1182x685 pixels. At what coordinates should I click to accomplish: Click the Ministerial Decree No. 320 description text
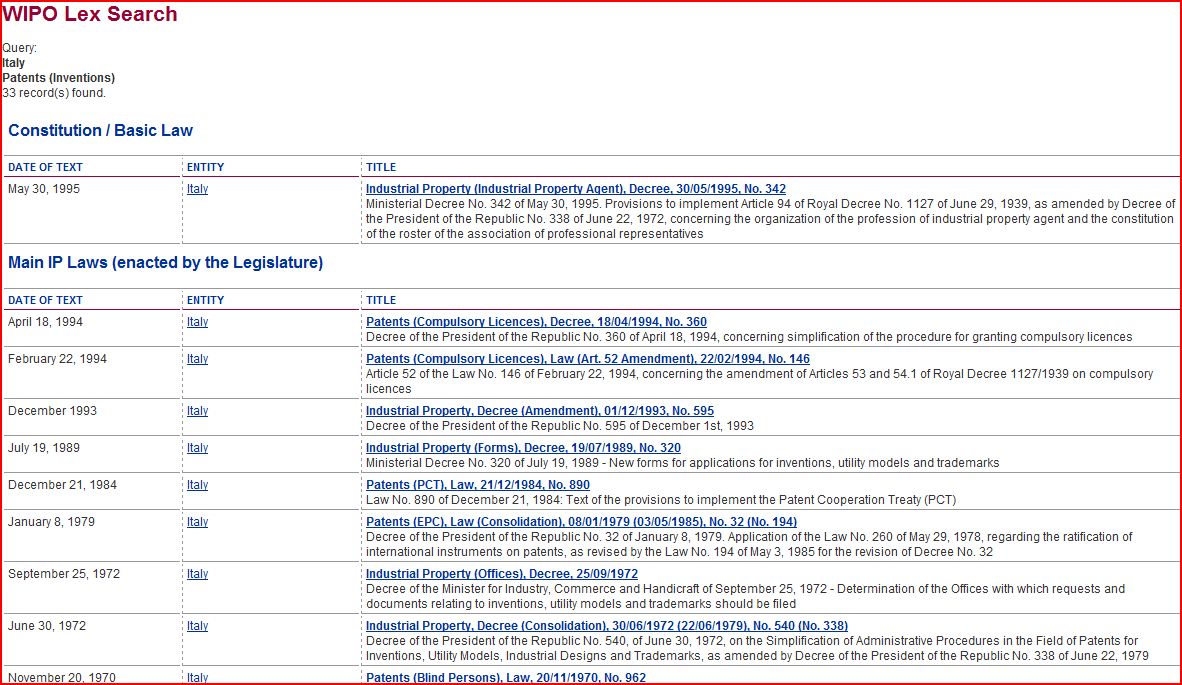[x=682, y=463]
